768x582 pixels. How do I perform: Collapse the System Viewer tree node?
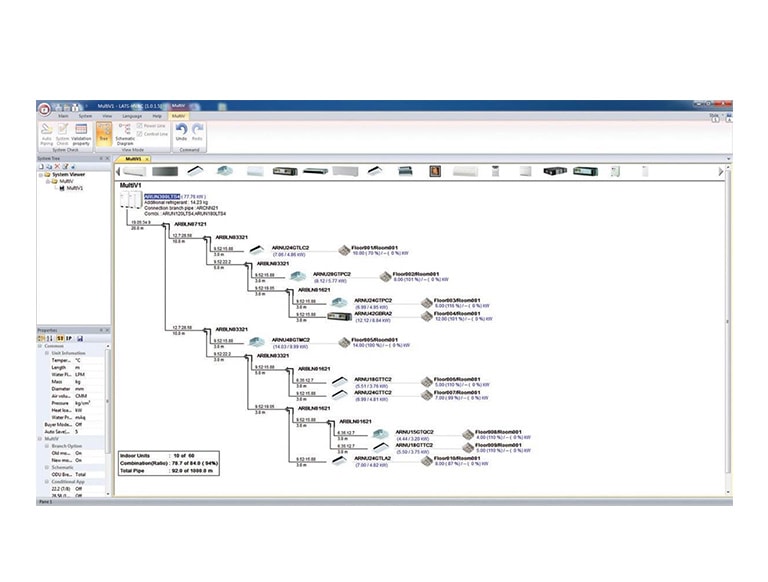[x=42, y=175]
